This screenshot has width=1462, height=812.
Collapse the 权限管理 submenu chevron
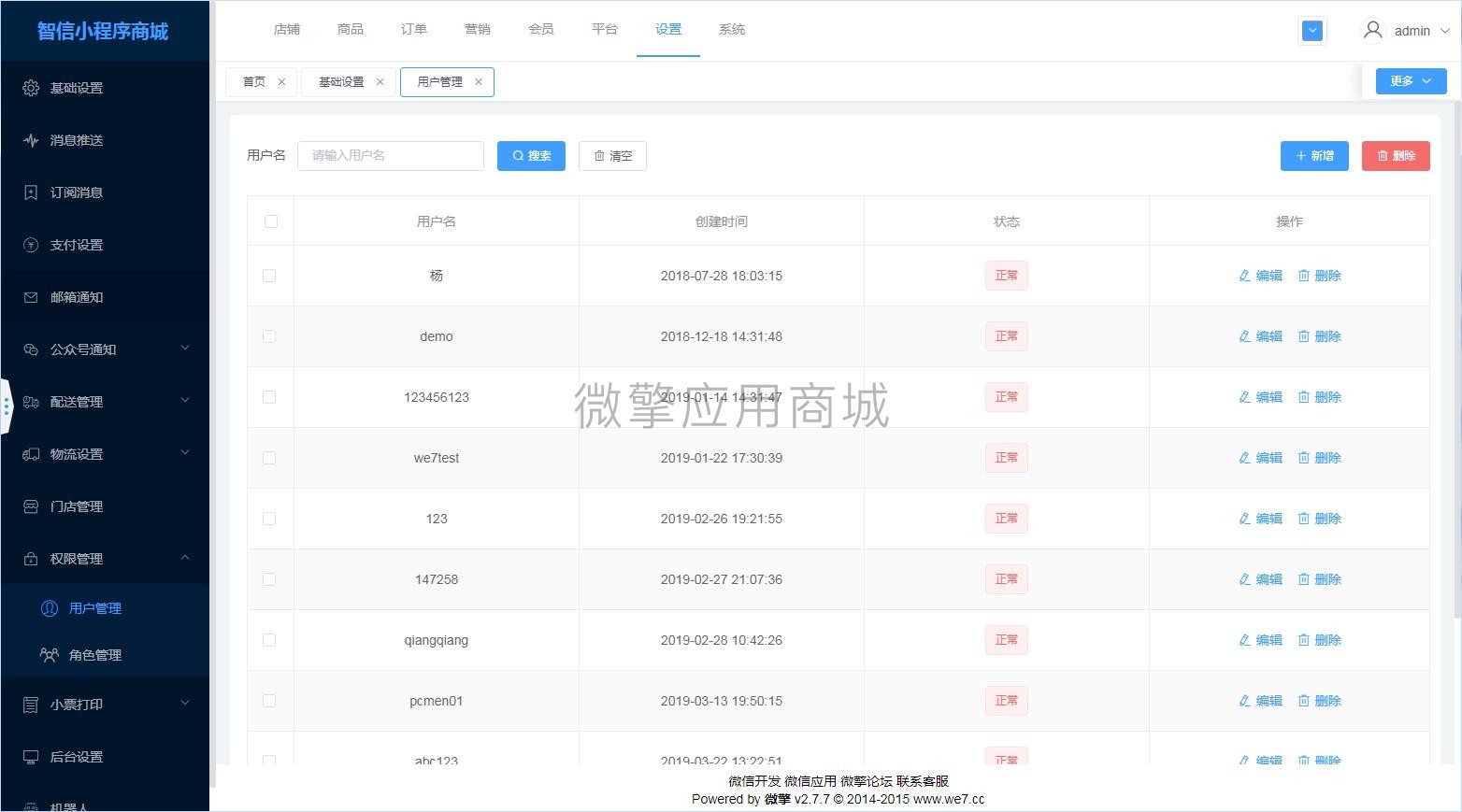pyautogui.click(x=185, y=558)
